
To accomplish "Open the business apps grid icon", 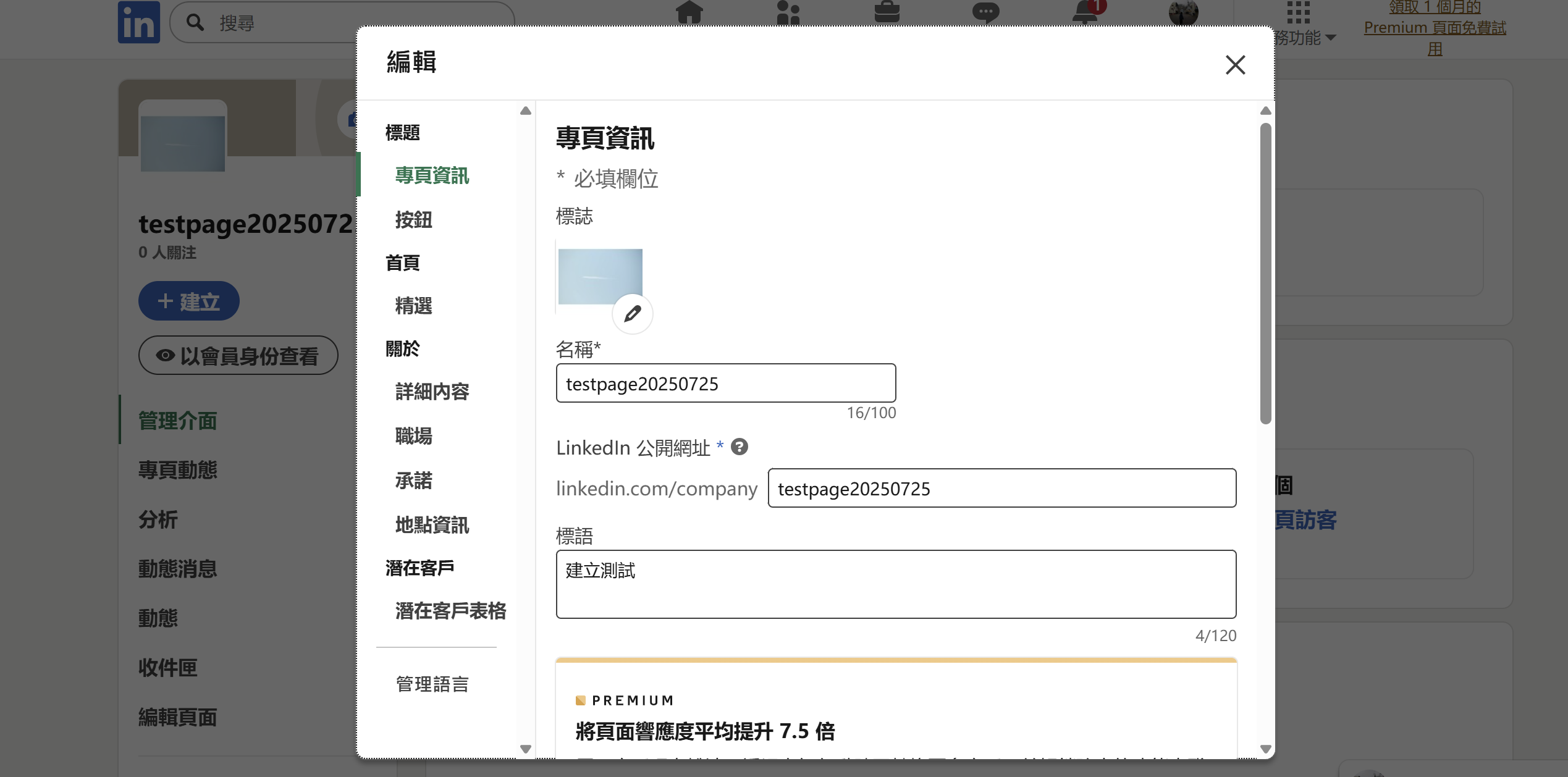I will point(1298,12).
